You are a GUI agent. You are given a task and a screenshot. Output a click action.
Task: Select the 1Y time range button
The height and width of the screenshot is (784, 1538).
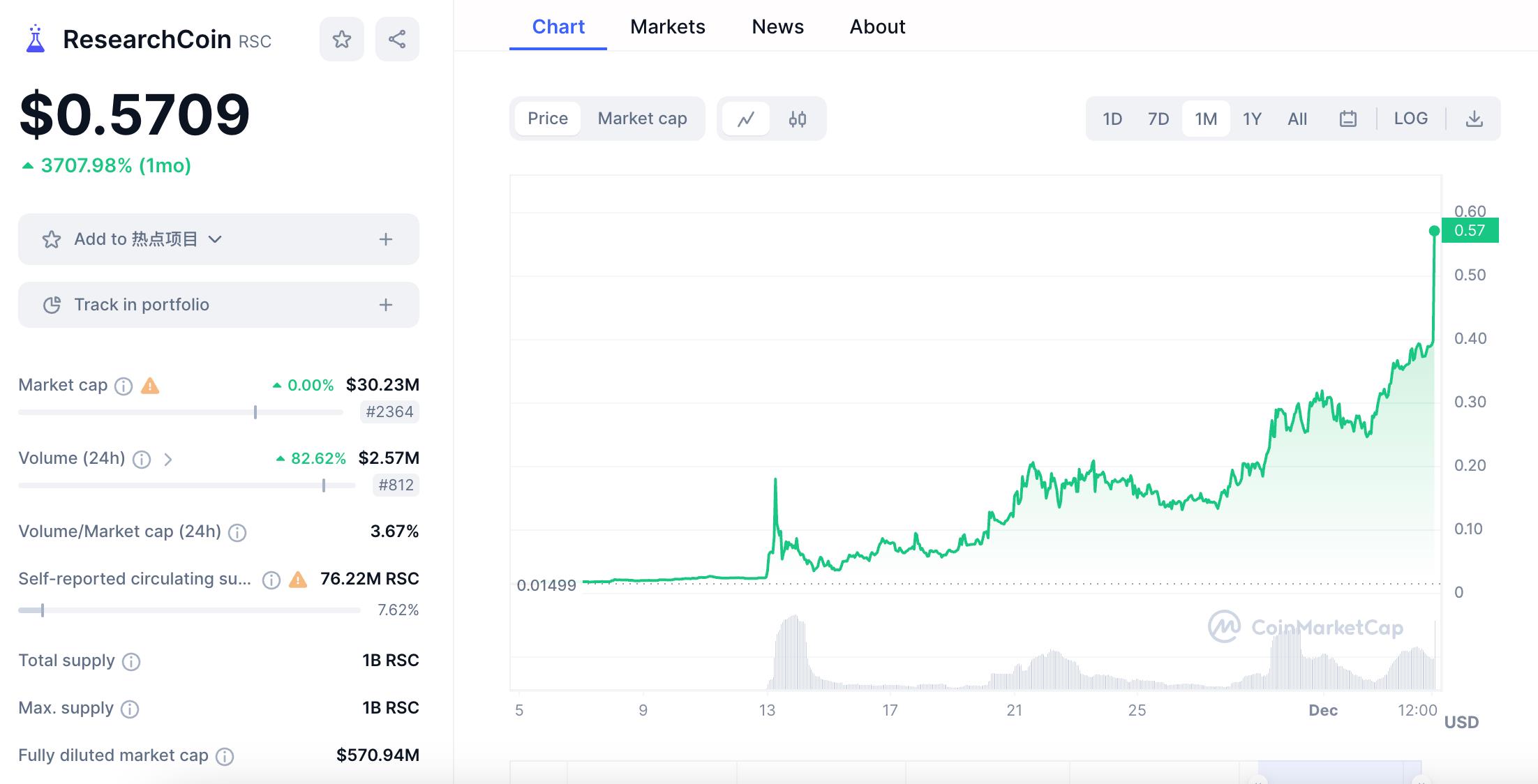1251,119
